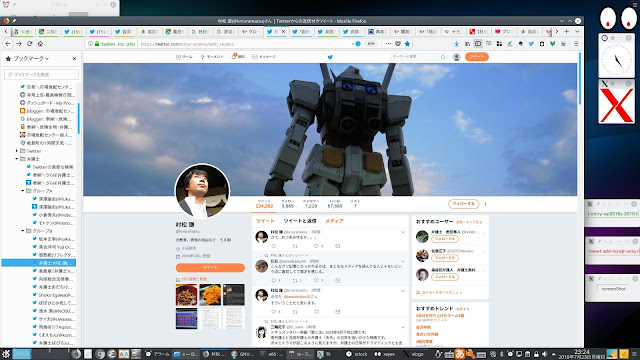Open Twitter メッセージ nav item
Image resolution: width=640 pixels, height=360 pixels.
(264, 57)
